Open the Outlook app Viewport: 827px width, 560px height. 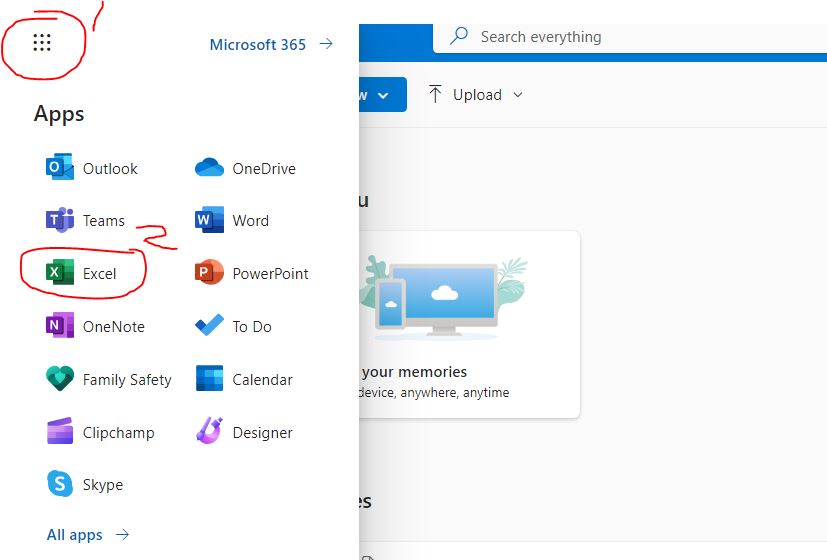click(x=92, y=168)
